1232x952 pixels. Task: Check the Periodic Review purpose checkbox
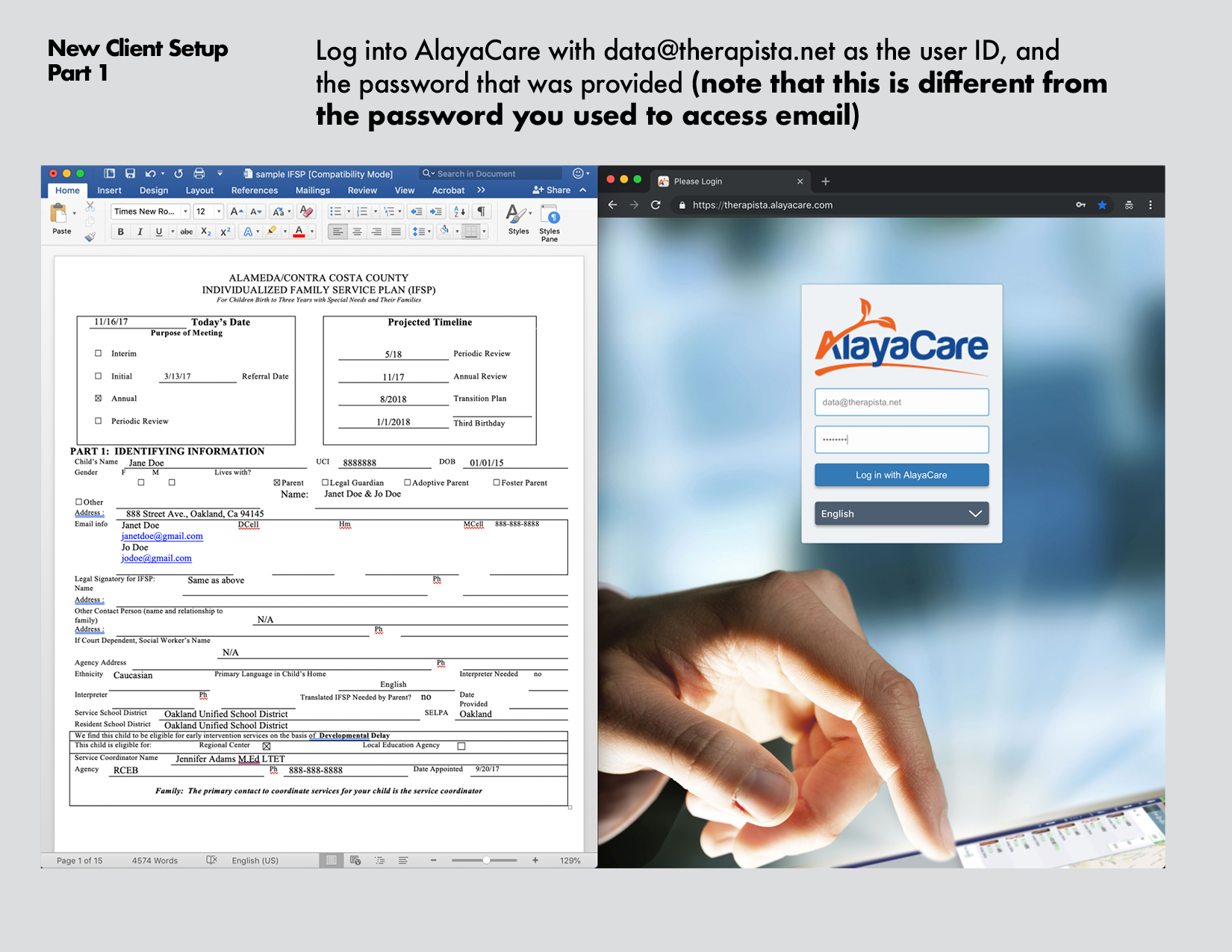point(98,421)
